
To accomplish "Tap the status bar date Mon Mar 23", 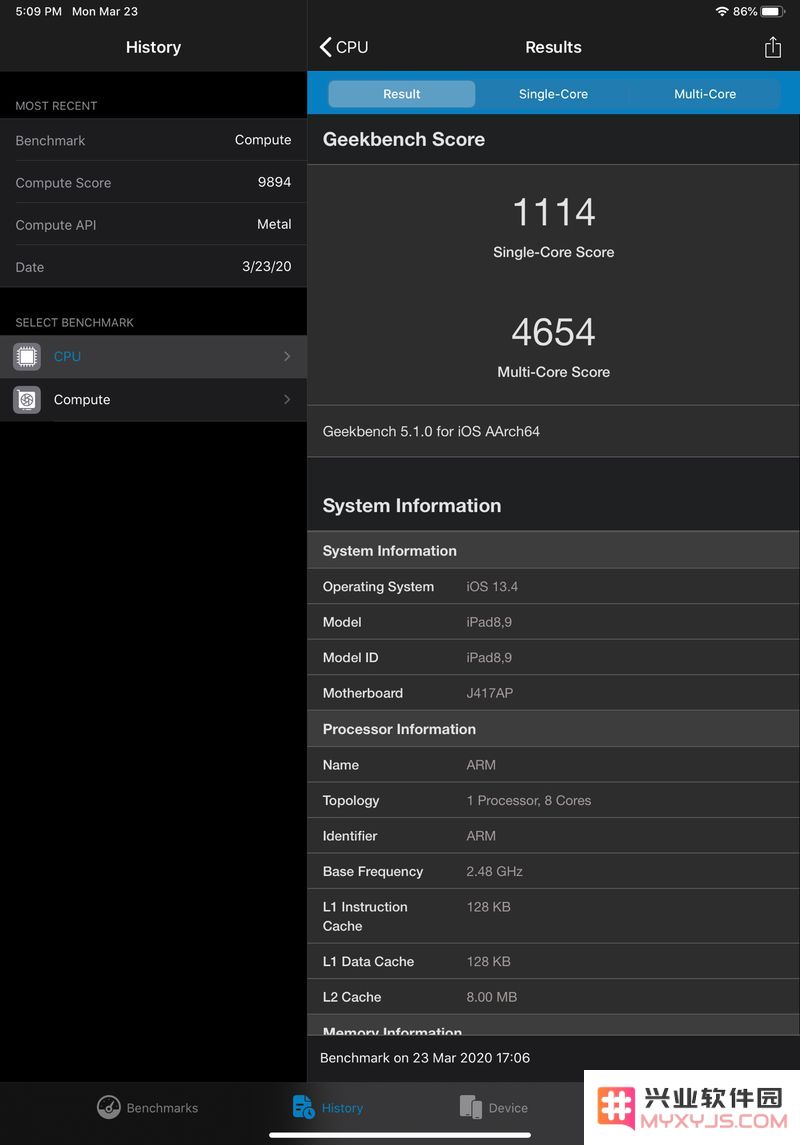I will (x=104, y=12).
